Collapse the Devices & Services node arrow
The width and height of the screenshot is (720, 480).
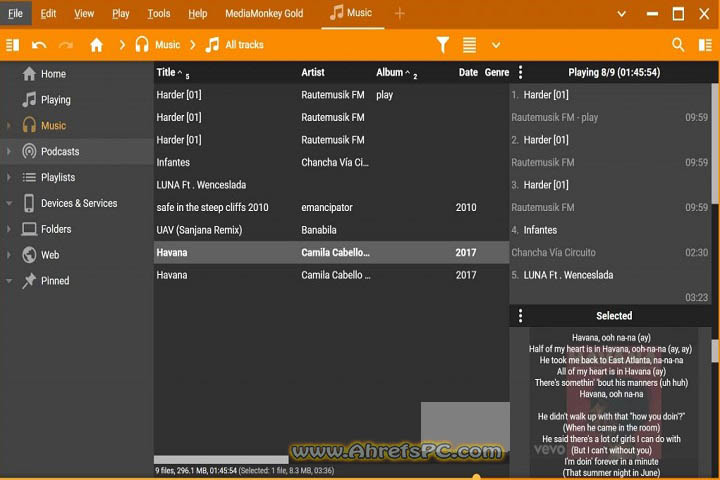(8, 203)
